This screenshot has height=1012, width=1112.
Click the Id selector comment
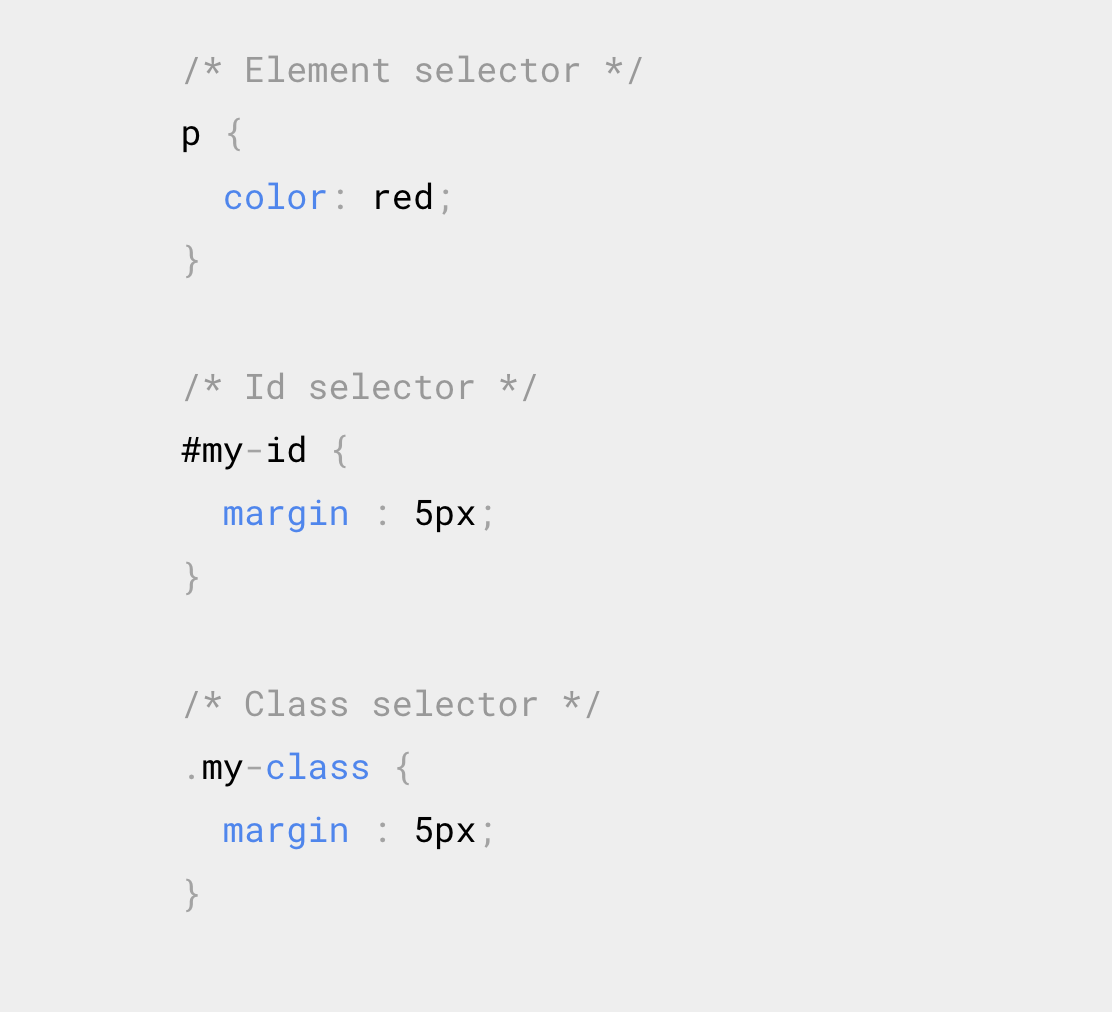click(360, 388)
